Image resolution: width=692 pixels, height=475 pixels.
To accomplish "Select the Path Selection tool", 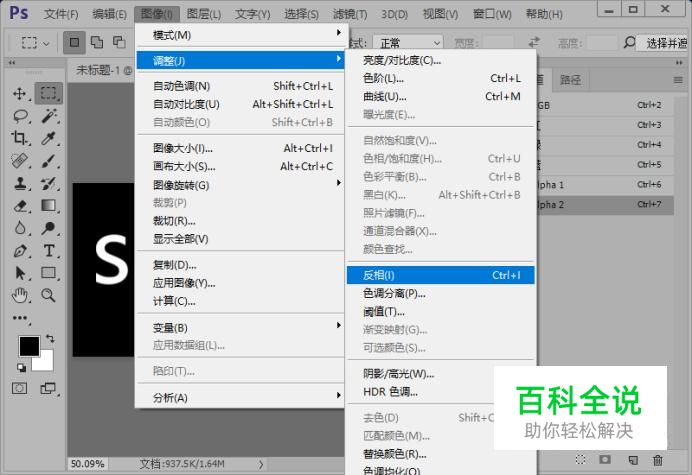I will click(20, 273).
